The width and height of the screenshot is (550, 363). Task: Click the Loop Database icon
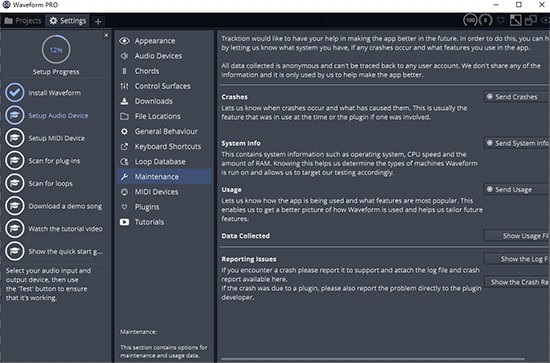(x=124, y=162)
